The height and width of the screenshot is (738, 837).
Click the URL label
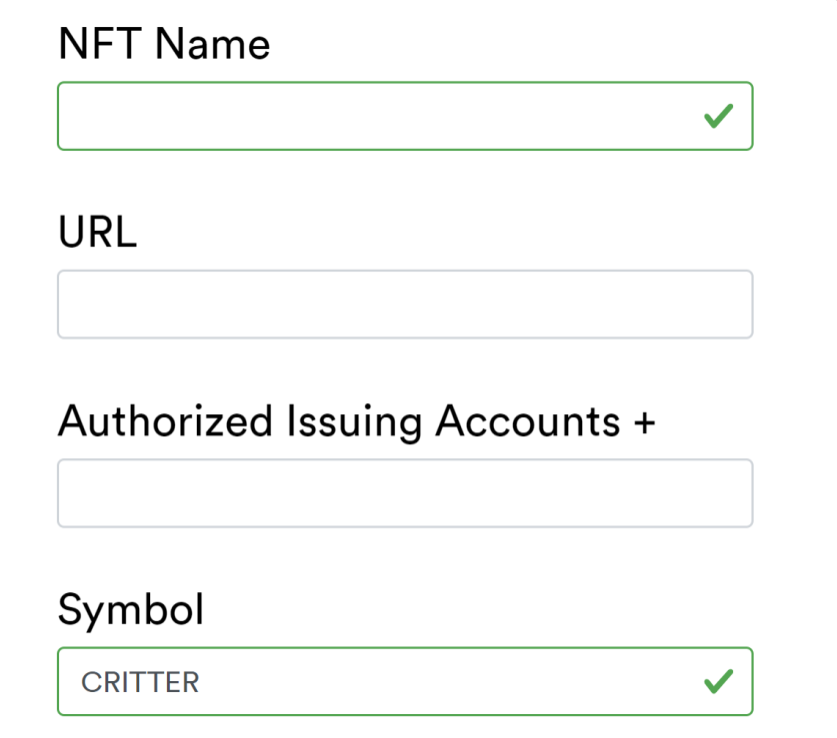click(97, 232)
